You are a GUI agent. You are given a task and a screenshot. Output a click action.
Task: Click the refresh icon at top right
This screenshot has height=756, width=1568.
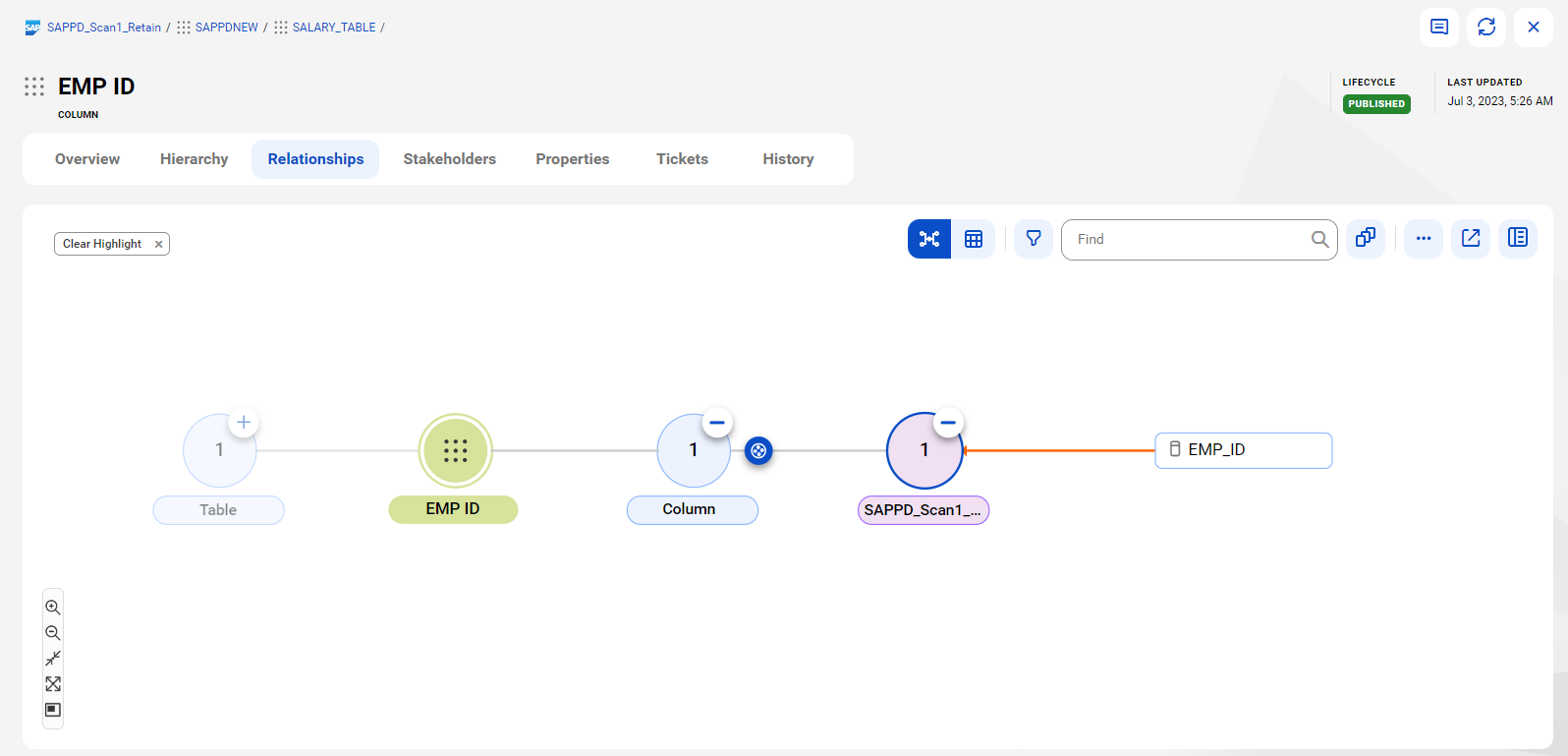tap(1486, 28)
